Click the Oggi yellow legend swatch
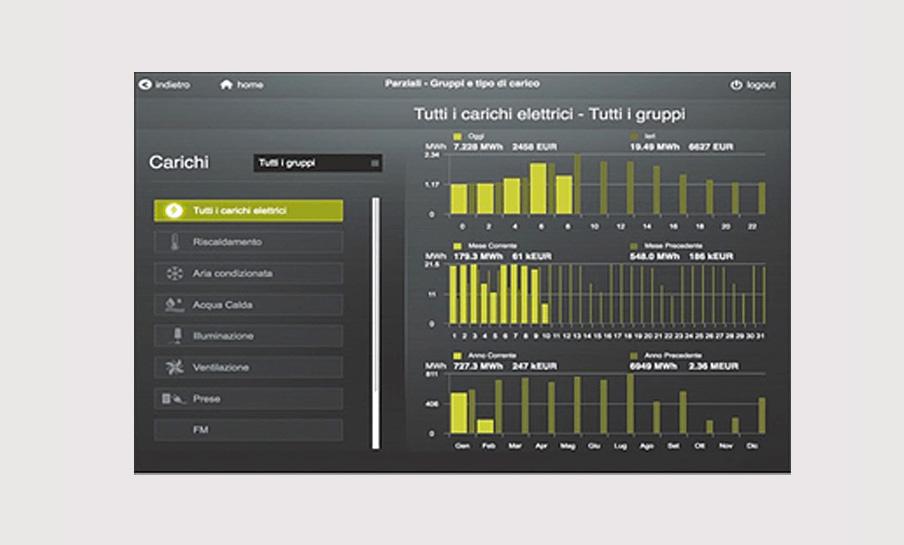This screenshot has height=545, width=904. click(x=458, y=136)
